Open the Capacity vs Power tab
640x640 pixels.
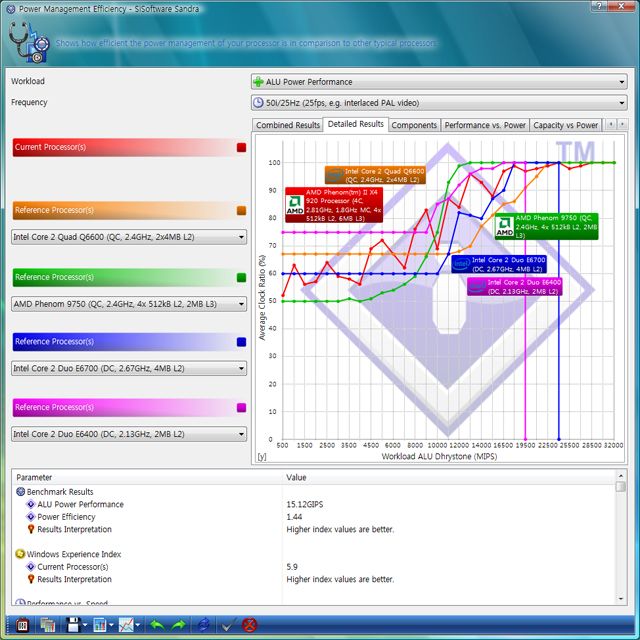click(565, 125)
